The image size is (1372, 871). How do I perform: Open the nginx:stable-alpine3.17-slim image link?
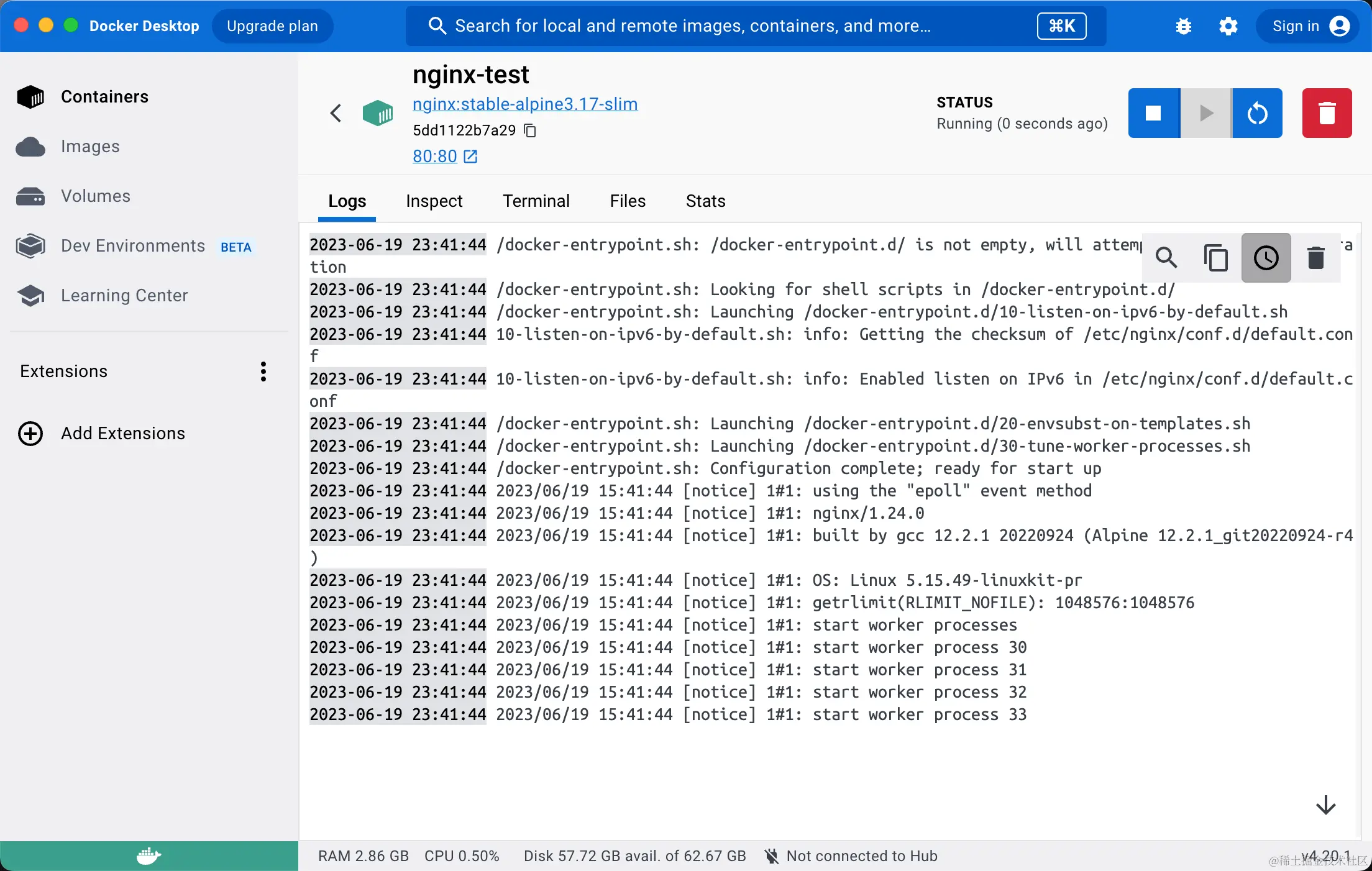(524, 104)
